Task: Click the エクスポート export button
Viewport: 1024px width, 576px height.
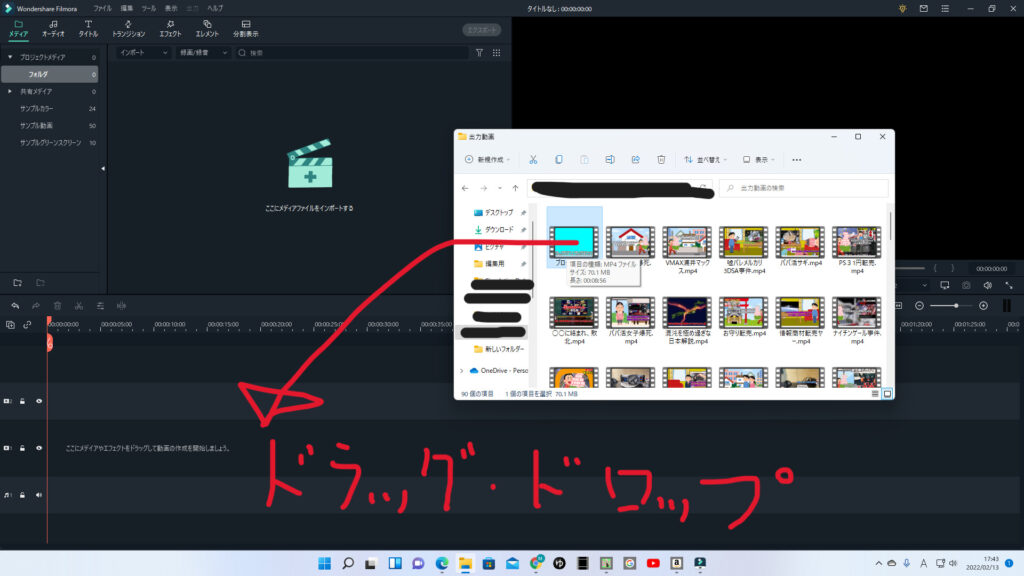Action: point(482,30)
